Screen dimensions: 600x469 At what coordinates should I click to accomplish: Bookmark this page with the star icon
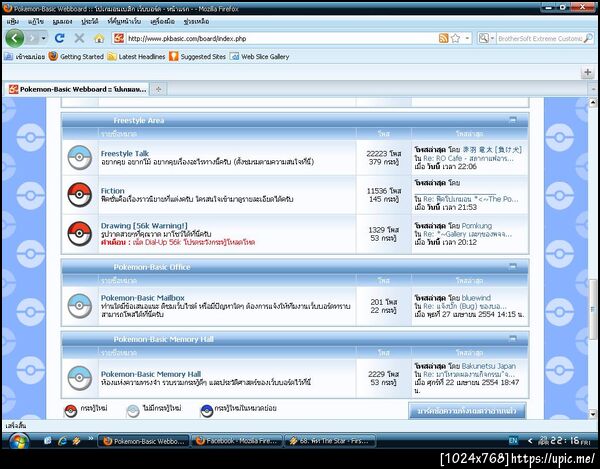pos(455,38)
